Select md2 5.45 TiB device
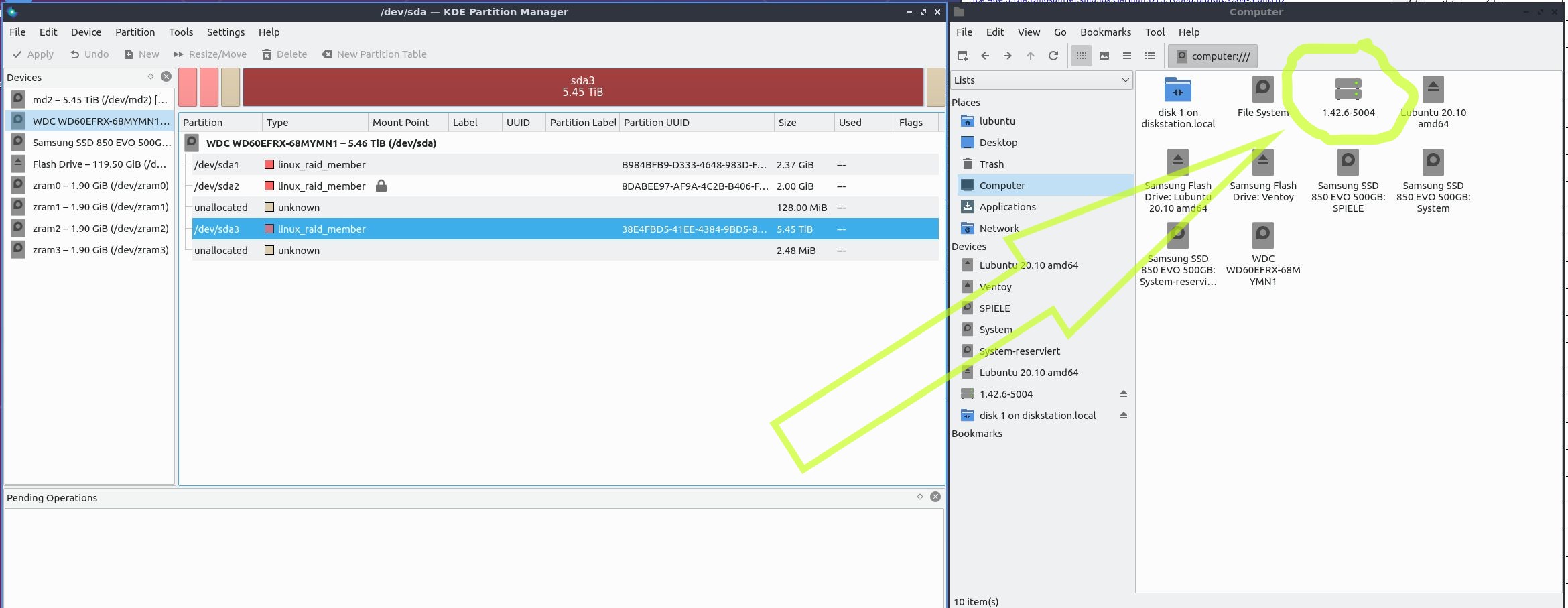Viewport: 1568px width, 608px height. [90, 100]
